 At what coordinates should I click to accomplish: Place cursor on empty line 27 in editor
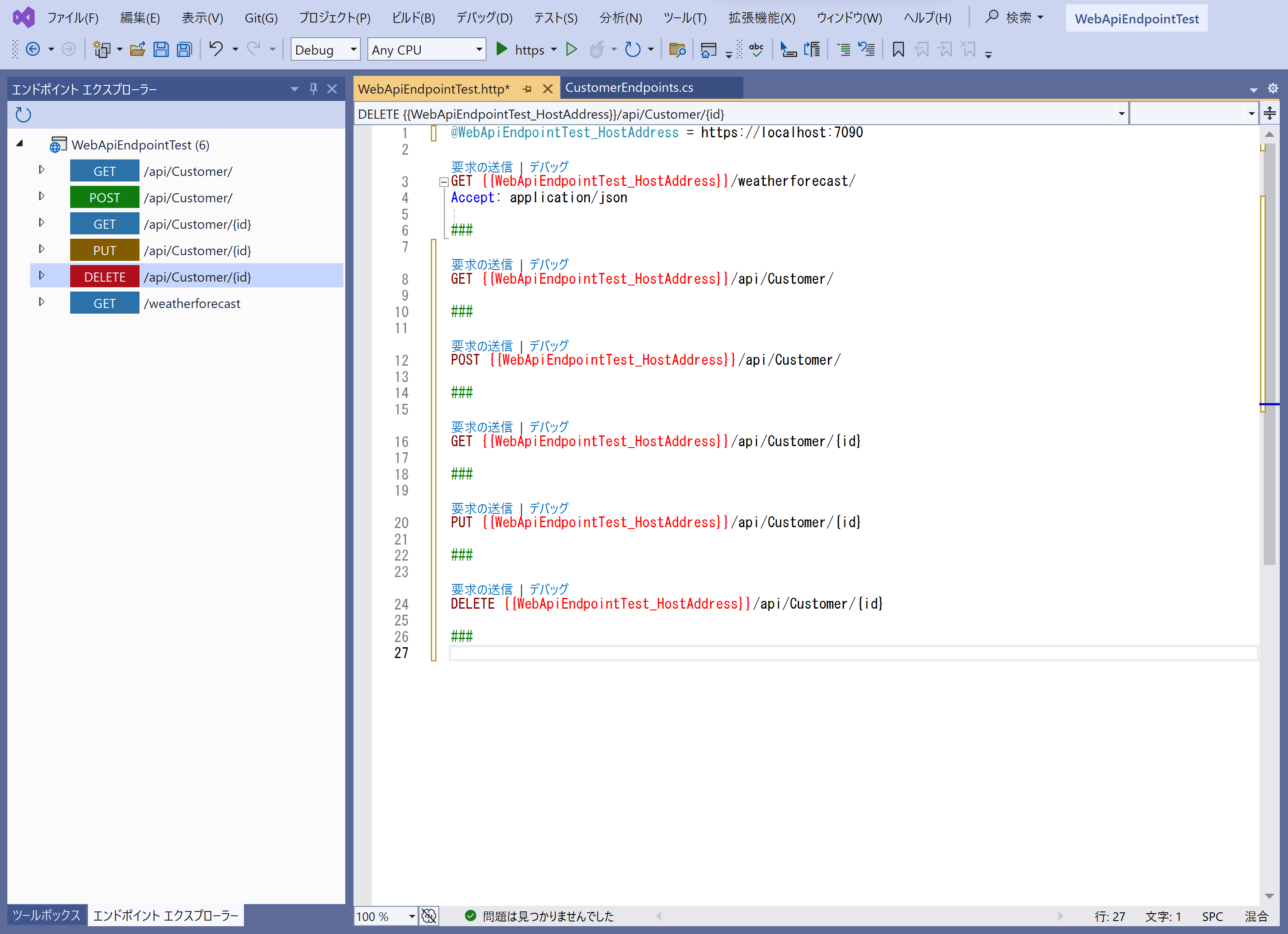(853, 653)
